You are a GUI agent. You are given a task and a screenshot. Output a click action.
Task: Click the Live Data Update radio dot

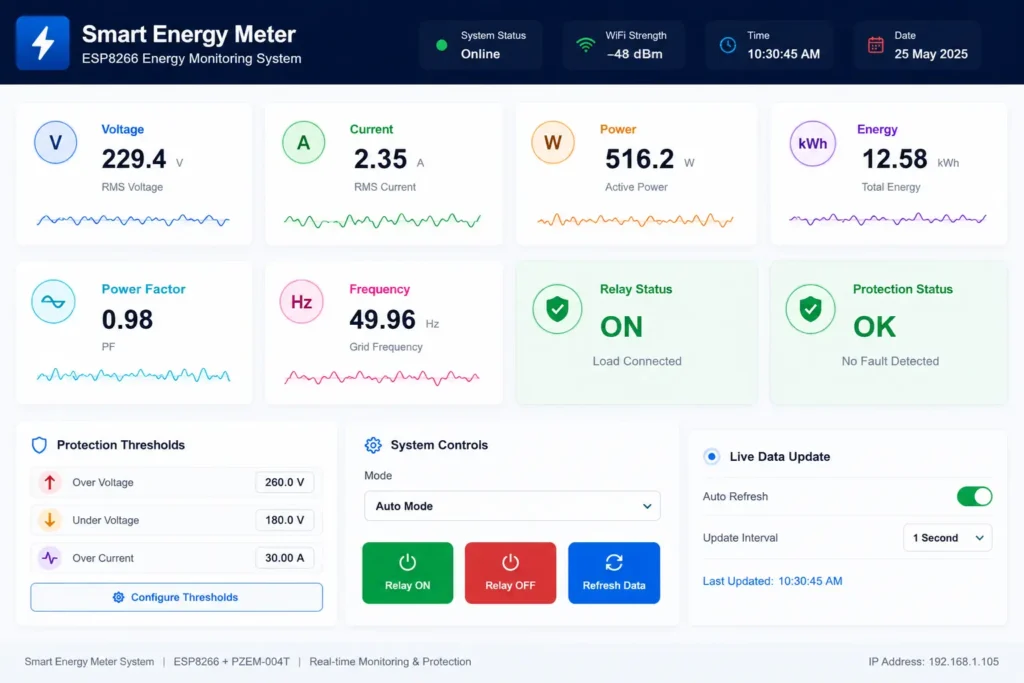712,456
